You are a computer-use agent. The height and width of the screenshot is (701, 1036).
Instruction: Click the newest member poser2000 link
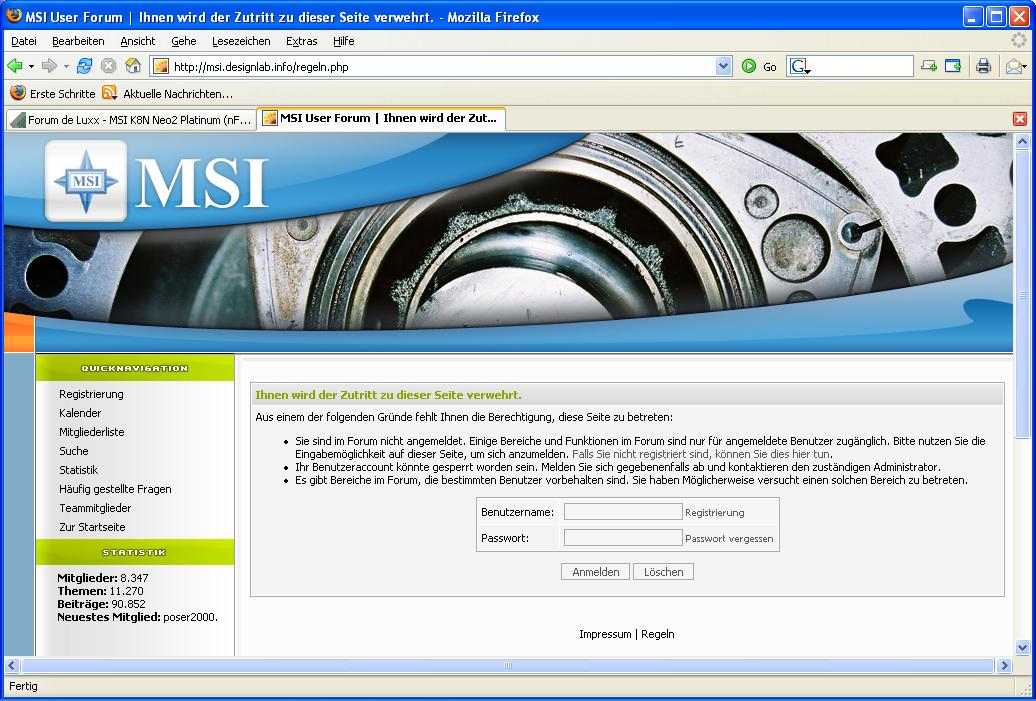pyautogui.click(x=189, y=617)
